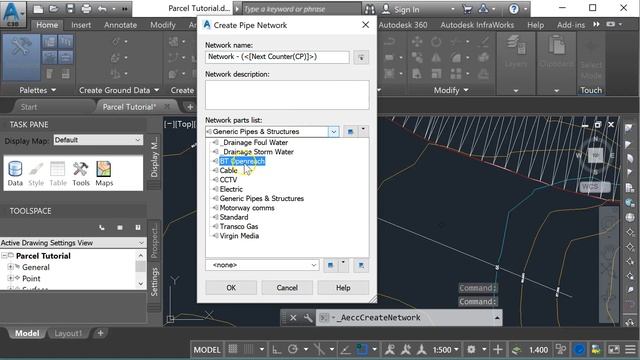Expand the General tree node
This screenshot has height=360, width=640.
click(x=11, y=267)
